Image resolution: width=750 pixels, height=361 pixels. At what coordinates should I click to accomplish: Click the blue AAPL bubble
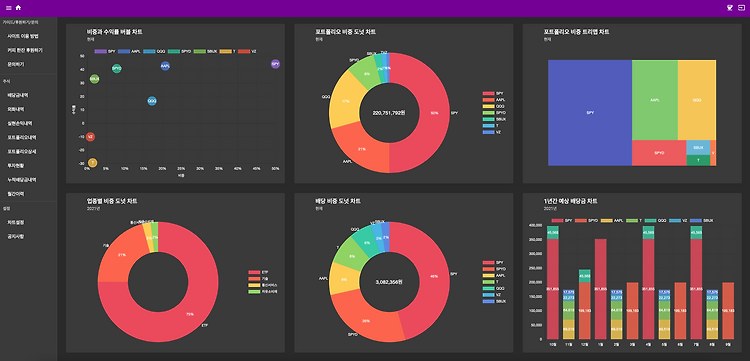point(165,66)
